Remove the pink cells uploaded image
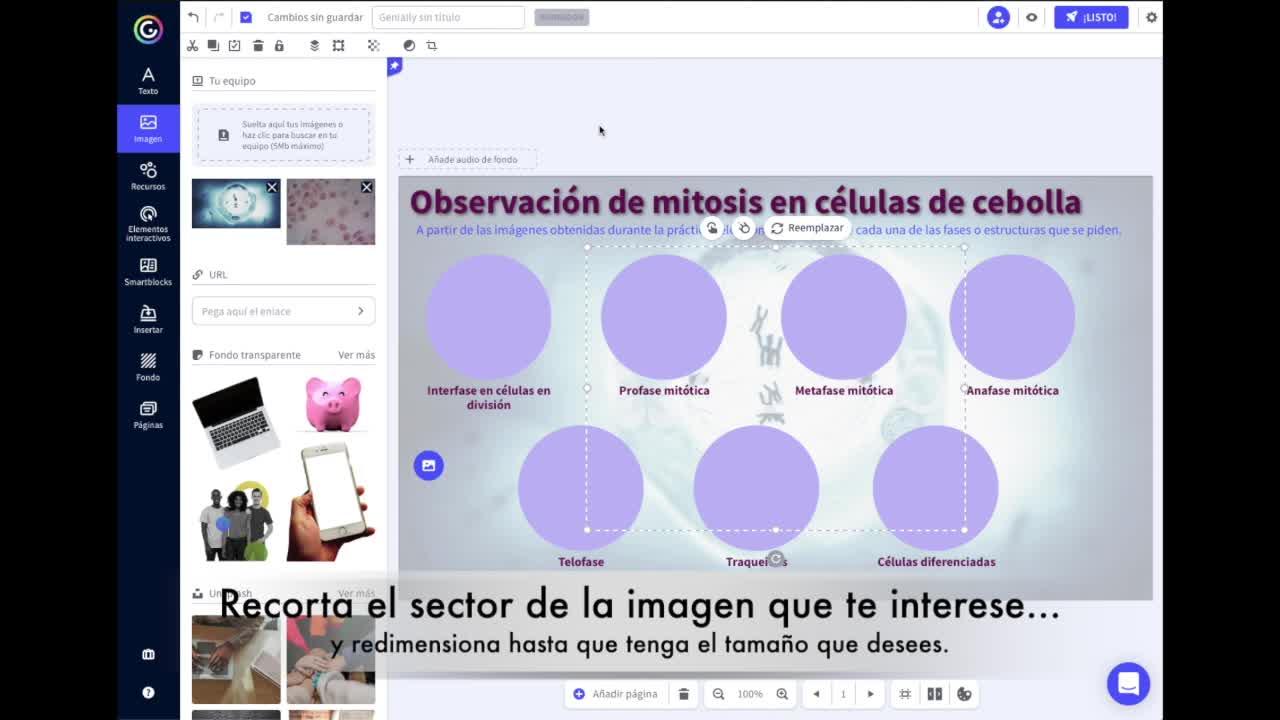 click(x=366, y=187)
